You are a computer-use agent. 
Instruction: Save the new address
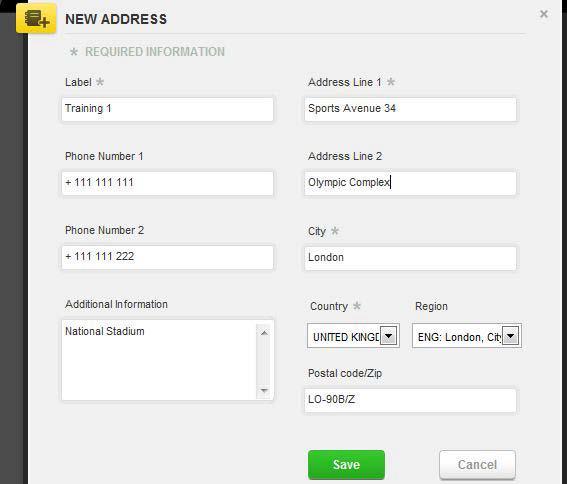[x=346, y=464]
